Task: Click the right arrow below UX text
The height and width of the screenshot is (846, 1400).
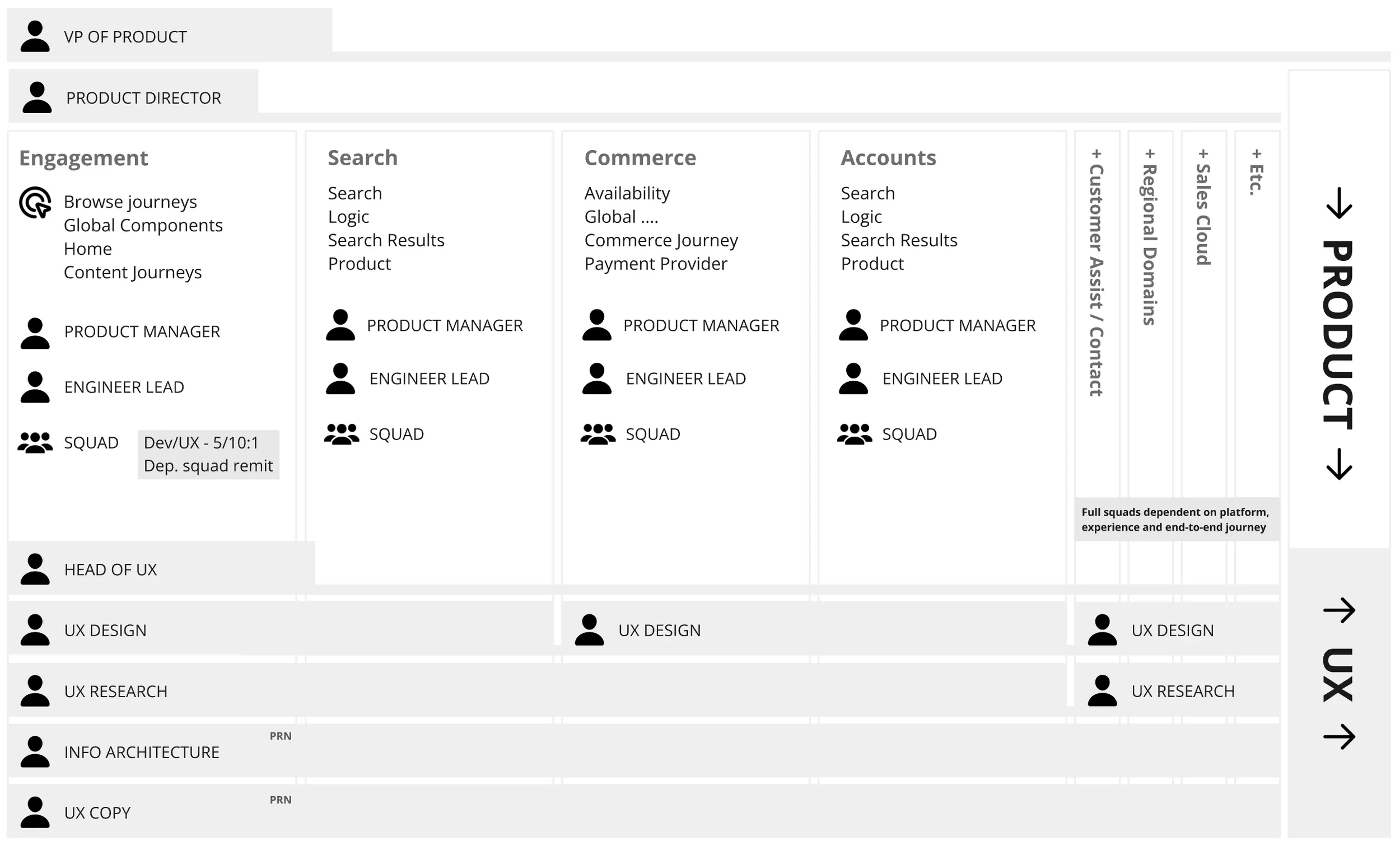Action: (1338, 737)
